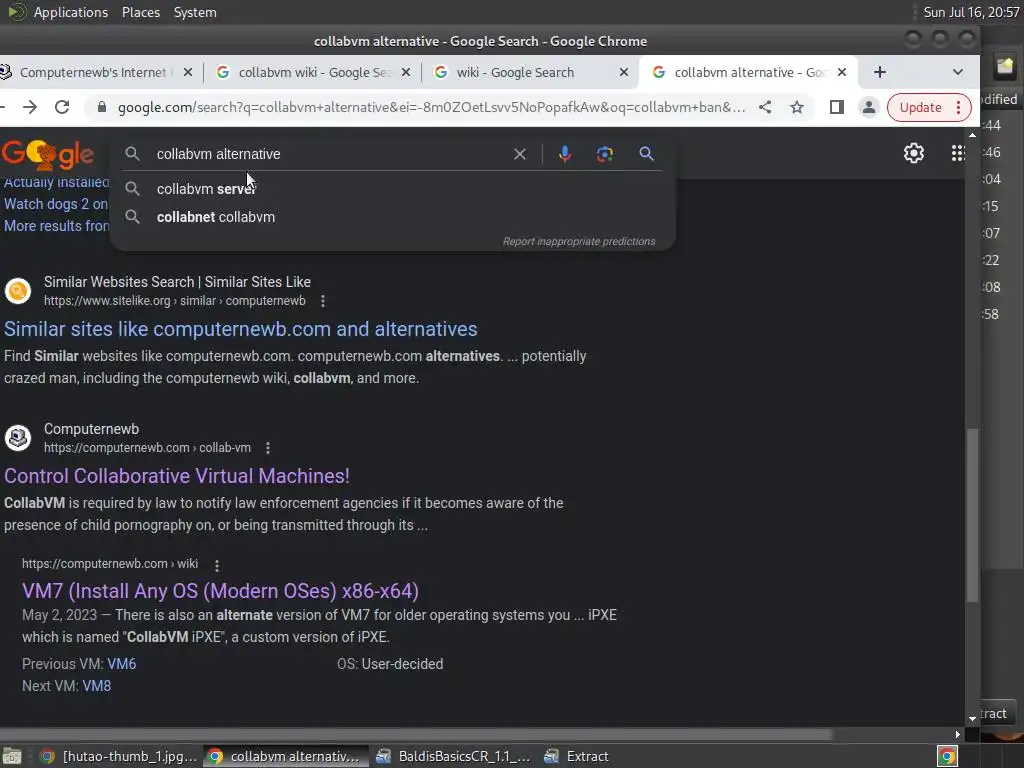
Task: Open the 'Watch dogs 2 on' link
Action: click(56, 204)
